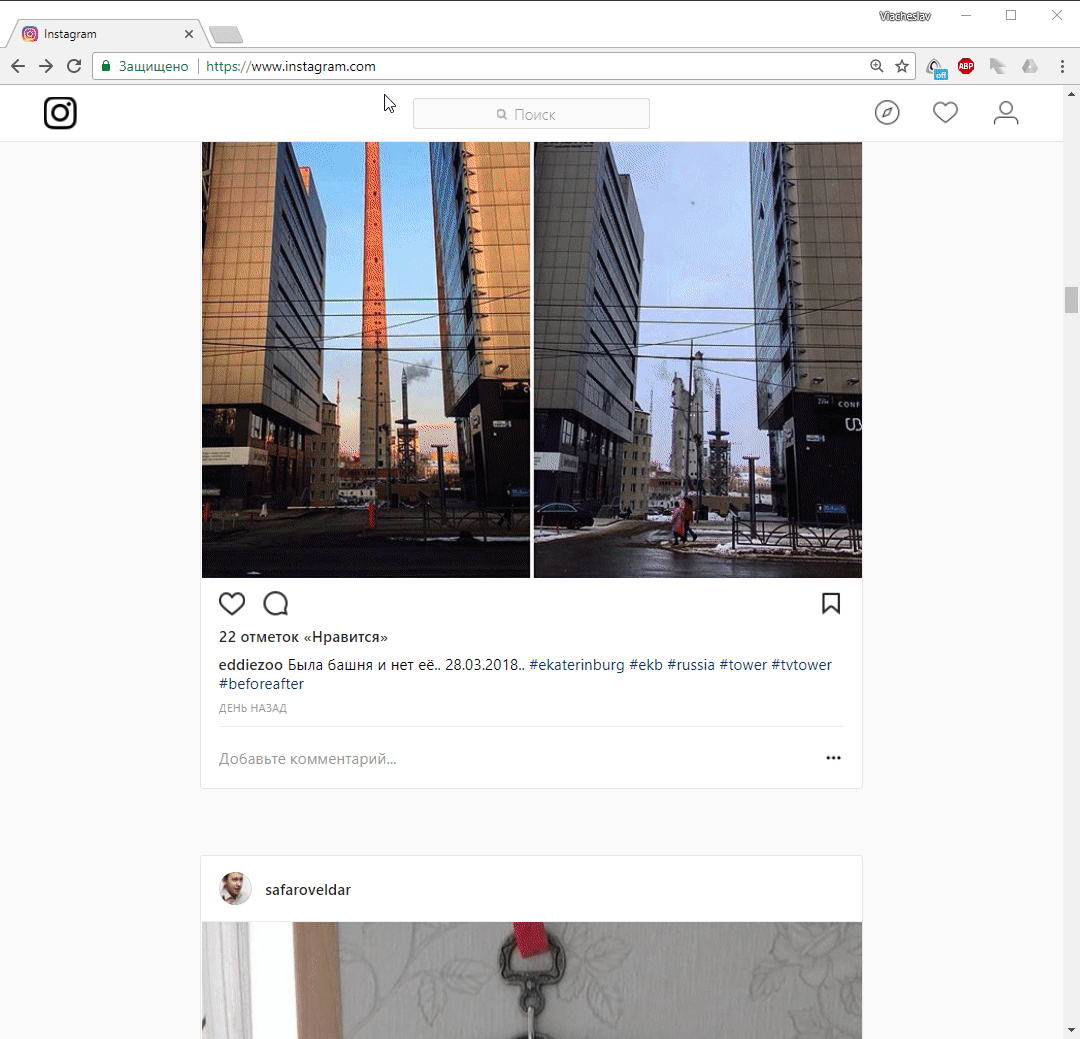1080x1039 pixels.
Task: Open the profile person icon
Action: [x=1006, y=112]
